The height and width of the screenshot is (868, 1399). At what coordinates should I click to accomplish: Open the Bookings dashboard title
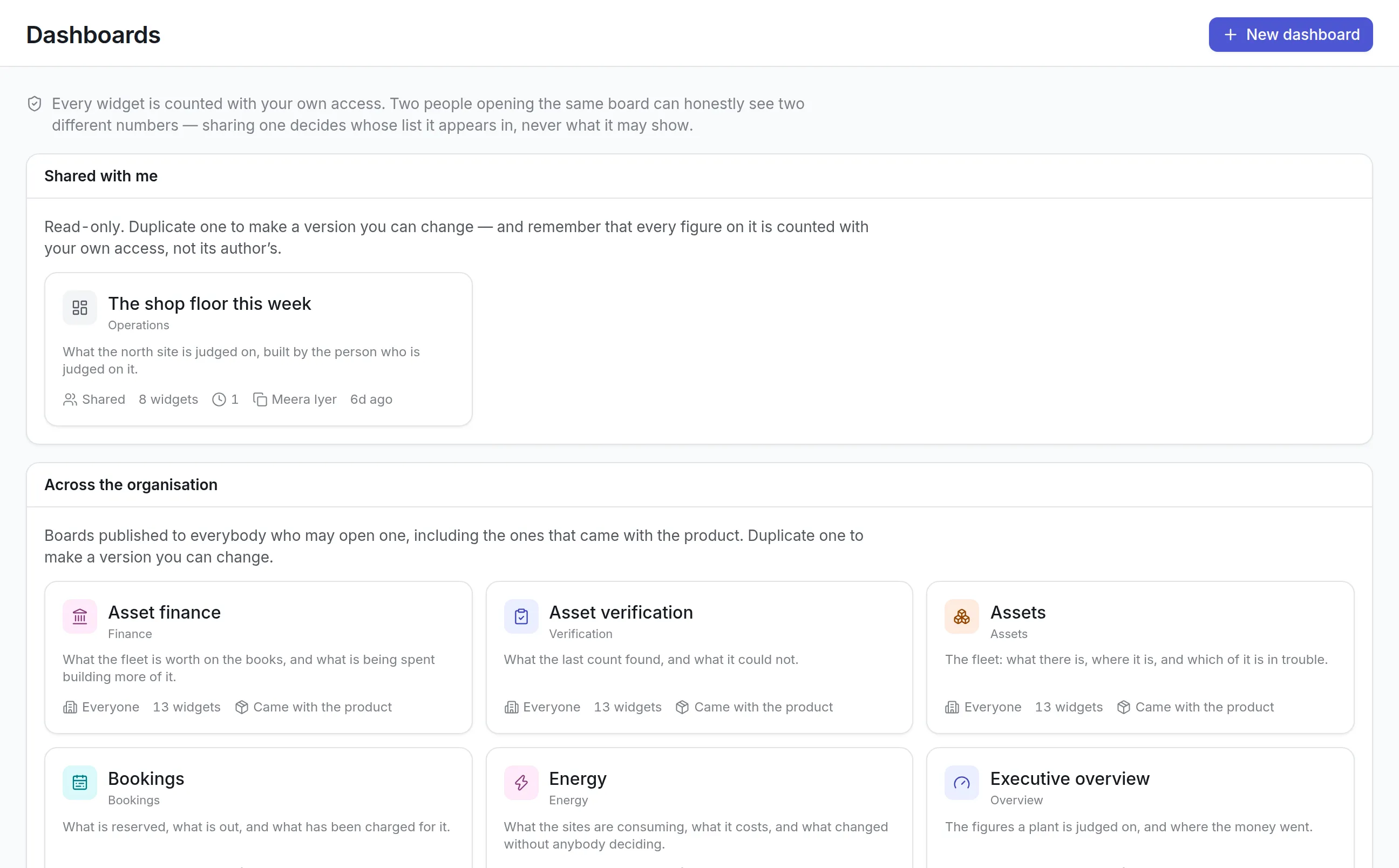pos(146,778)
